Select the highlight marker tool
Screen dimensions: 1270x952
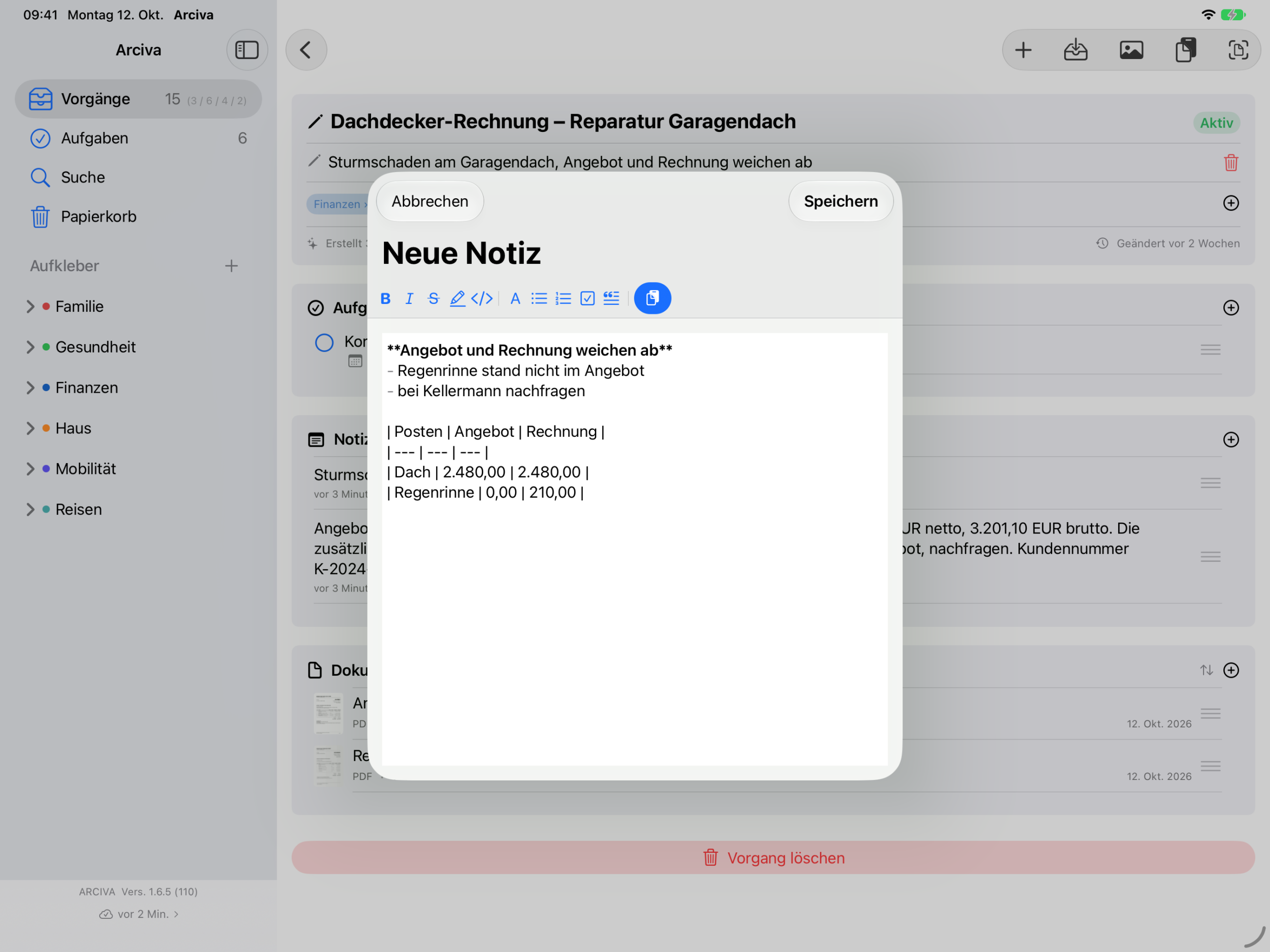point(457,298)
